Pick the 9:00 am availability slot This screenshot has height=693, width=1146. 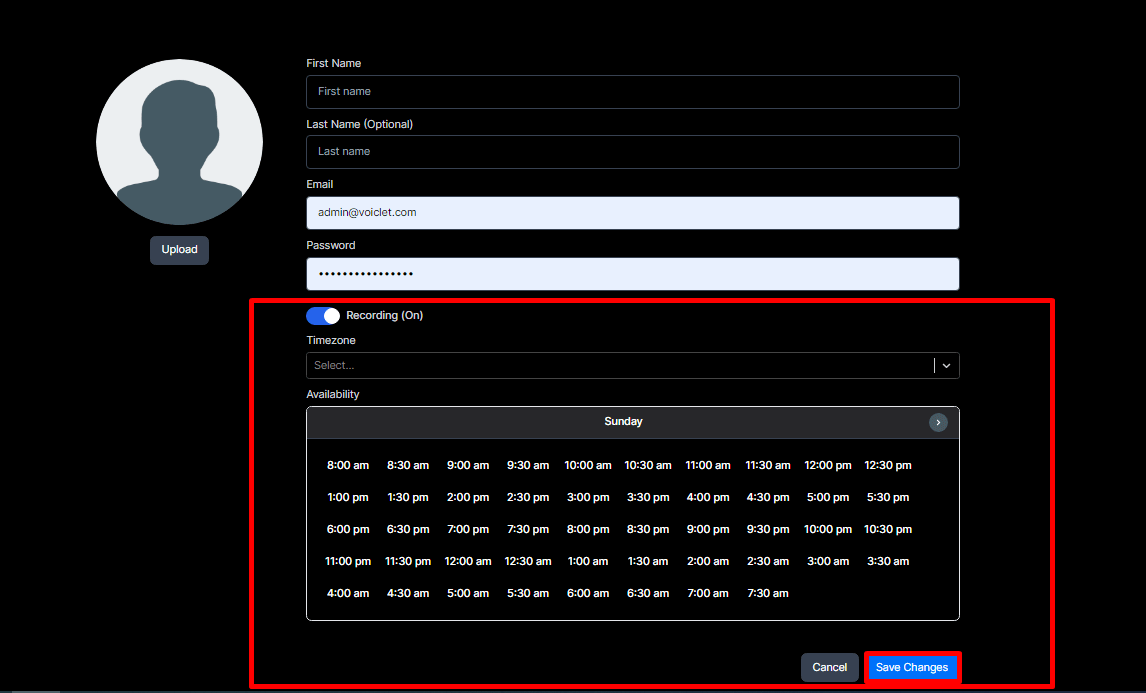pos(468,466)
